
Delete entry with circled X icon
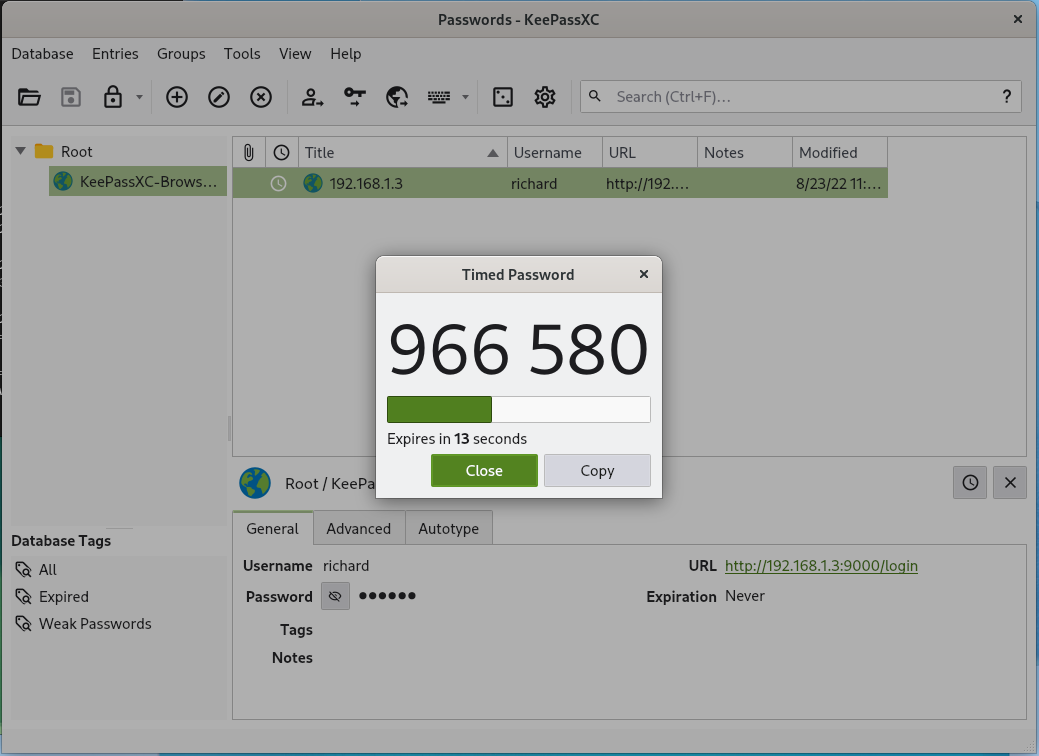pyautogui.click(x=261, y=97)
